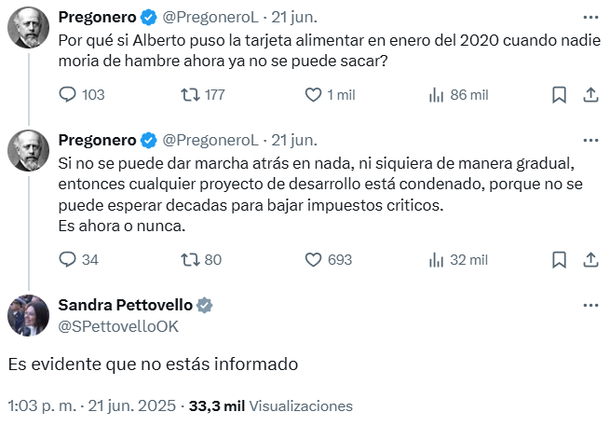The width and height of the screenshot is (610, 426).
Task: Share the first Pregonero tweet
Action: pyautogui.click(x=589, y=95)
